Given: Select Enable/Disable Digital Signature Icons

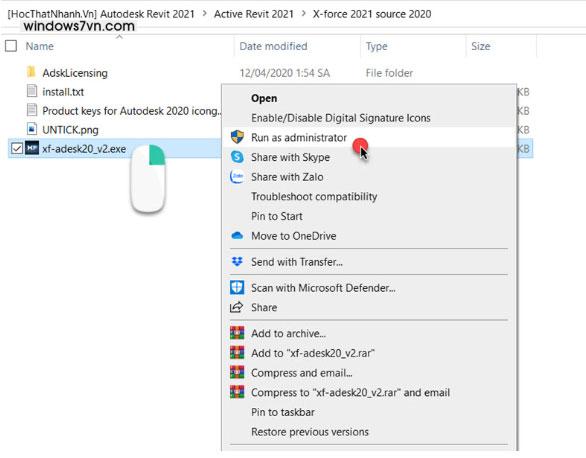Looking at the screenshot, I should coord(340,118).
